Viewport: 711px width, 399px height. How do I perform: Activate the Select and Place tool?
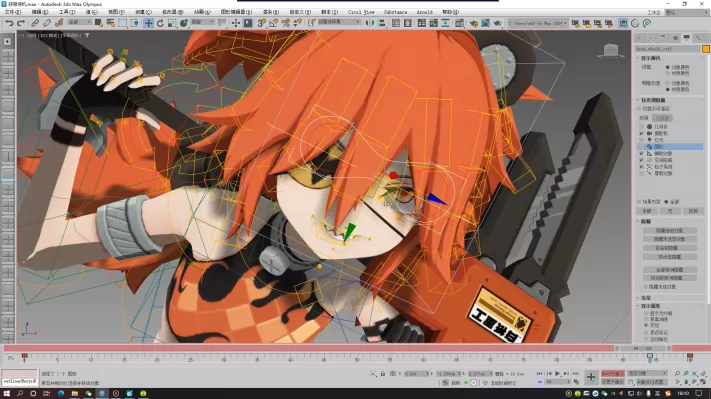point(184,23)
